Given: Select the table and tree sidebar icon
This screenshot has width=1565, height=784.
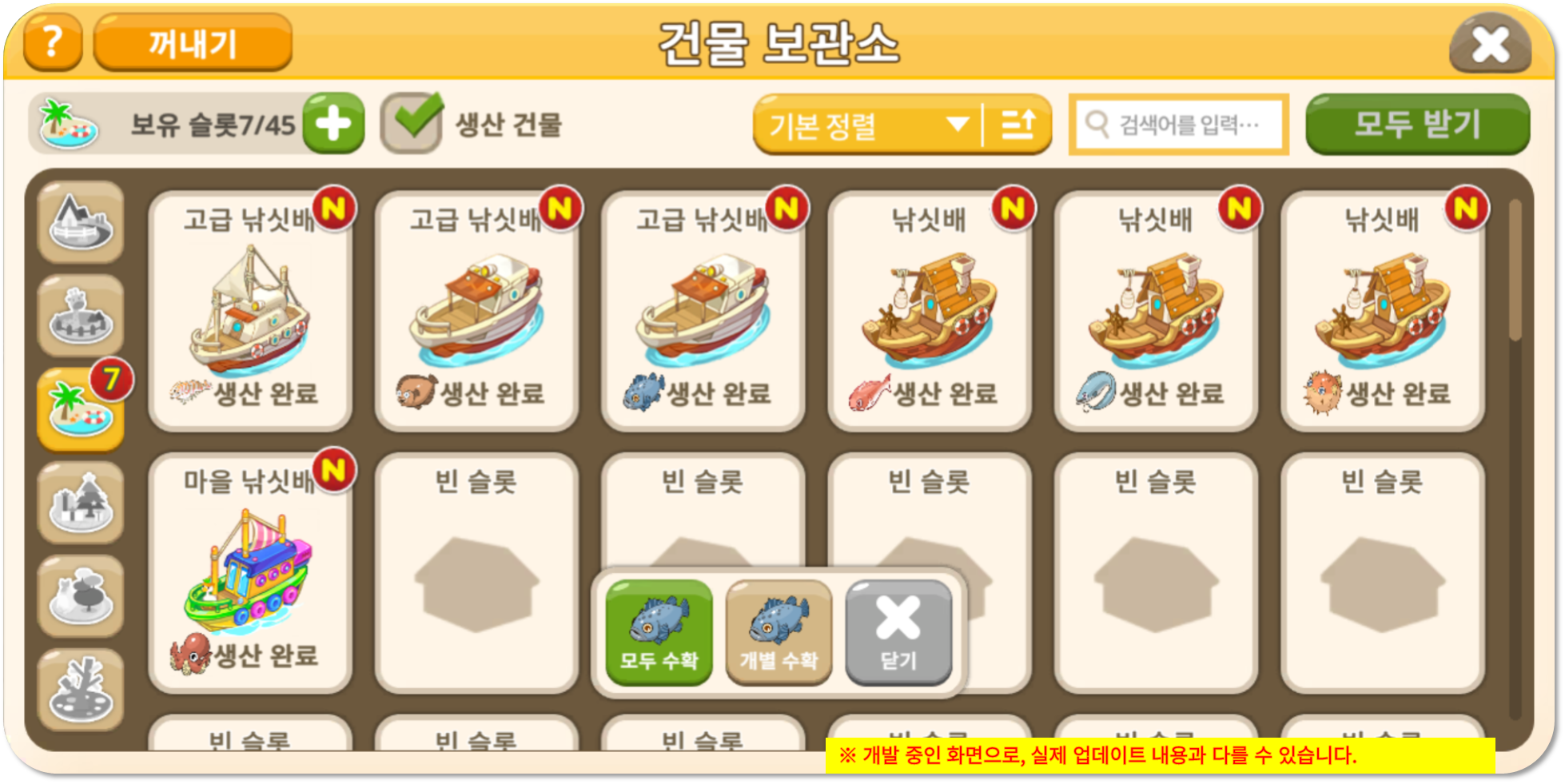Looking at the screenshot, I should (80, 597).
